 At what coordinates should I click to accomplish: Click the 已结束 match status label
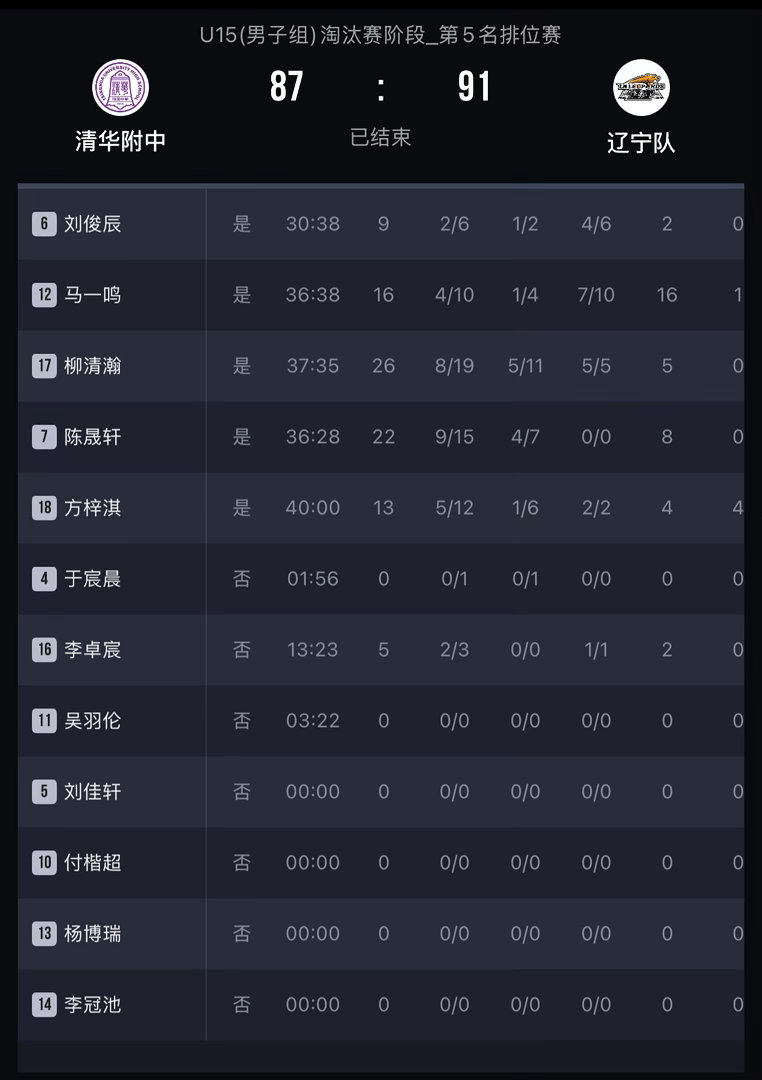[380, 137]
